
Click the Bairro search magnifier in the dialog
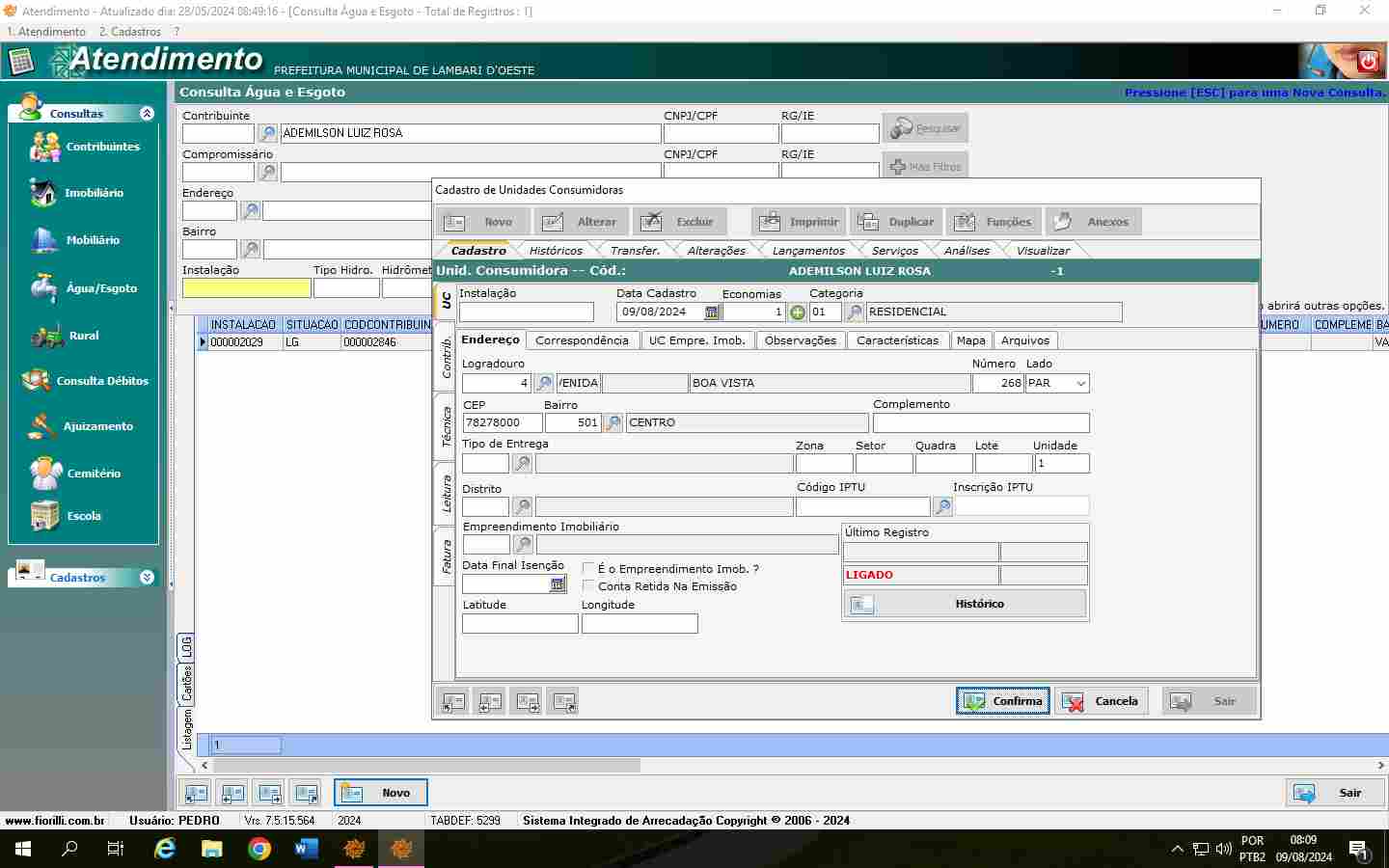tap(613, 422)
